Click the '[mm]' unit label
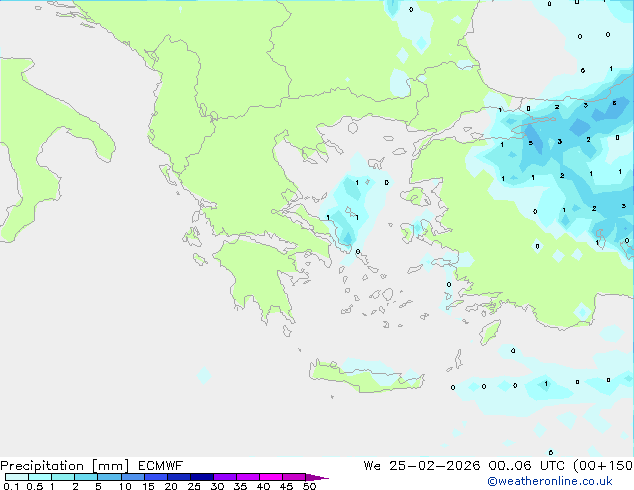The width and height of the screenshot is (634, 490). 110,466
